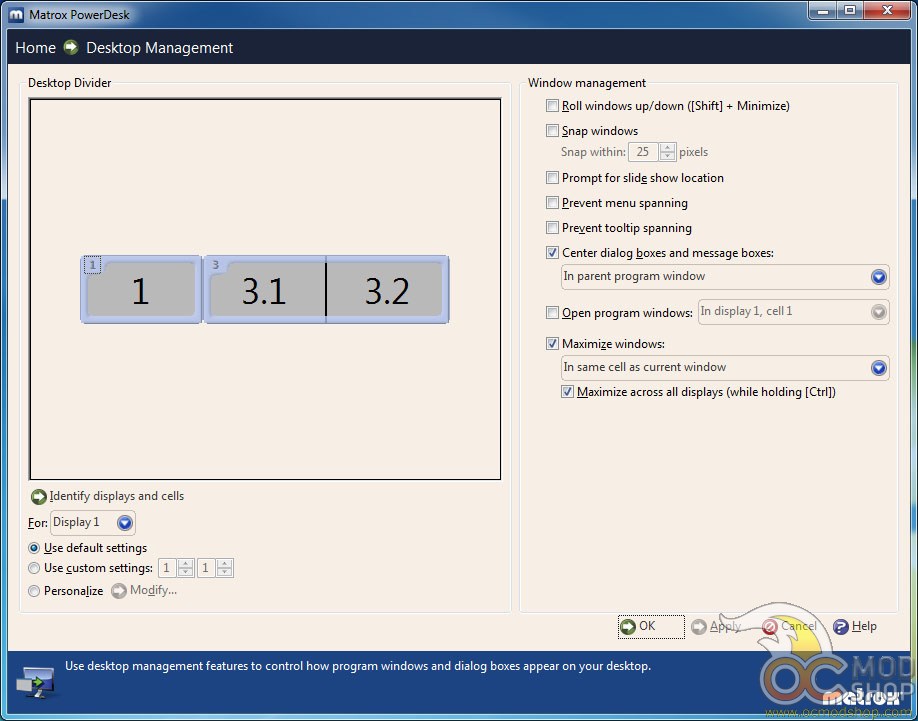Open the In display 1, cell 1 dropdown
The image size is (918, 721).
793,312
